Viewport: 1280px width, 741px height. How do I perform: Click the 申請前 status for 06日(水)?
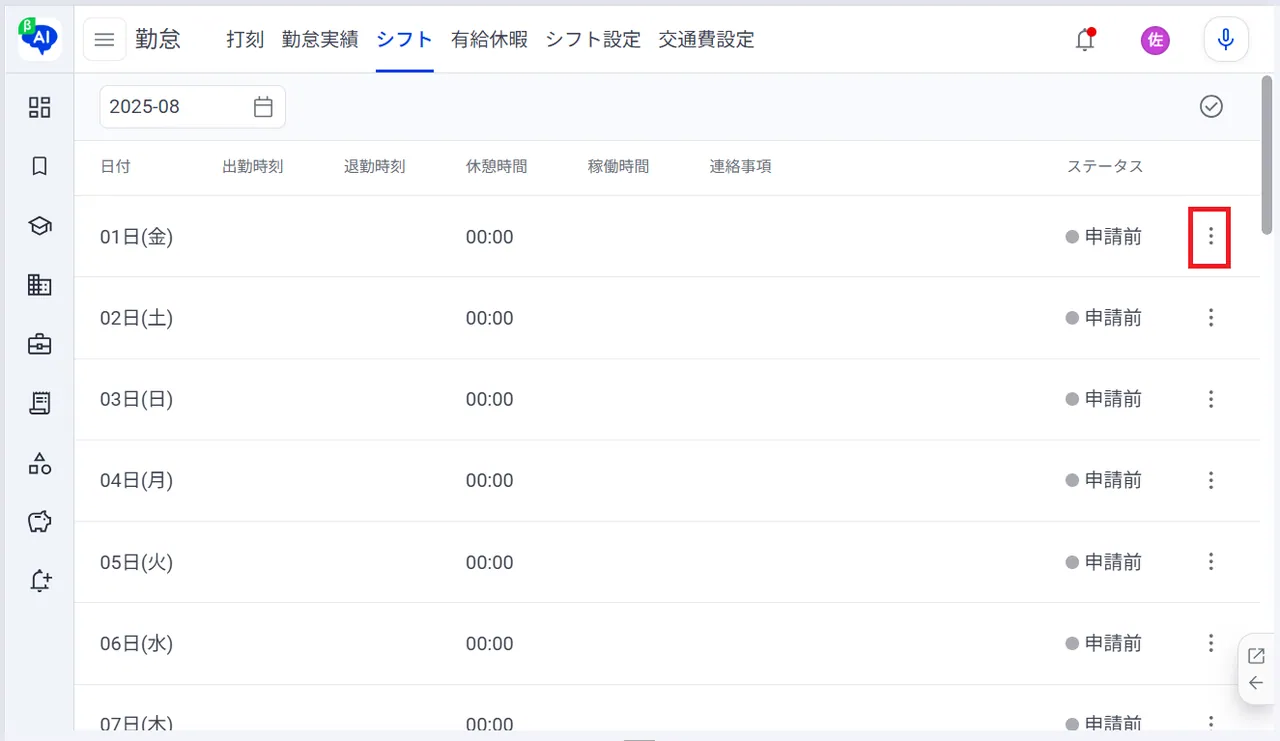1104,643
